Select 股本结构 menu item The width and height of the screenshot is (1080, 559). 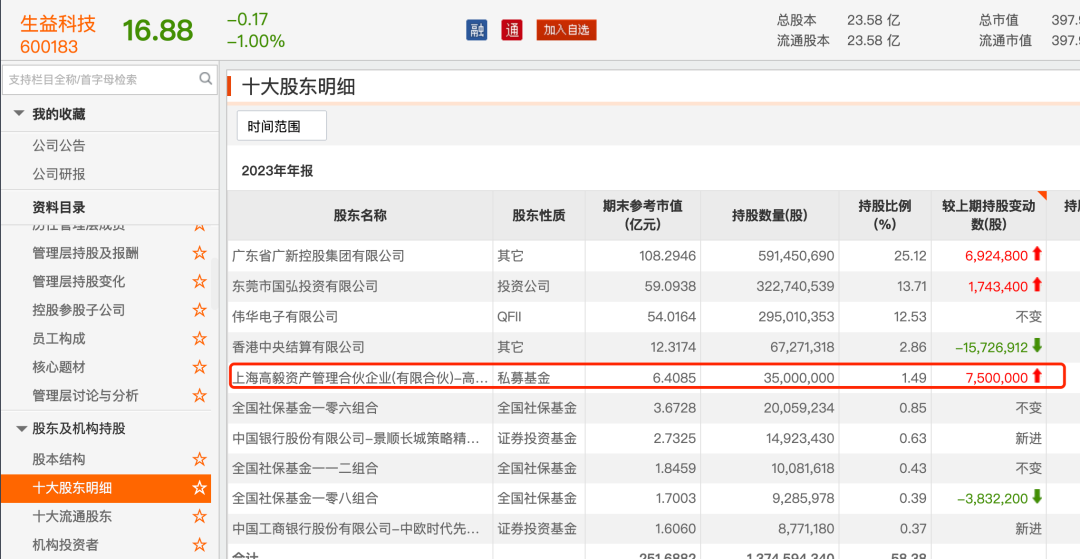59,459
